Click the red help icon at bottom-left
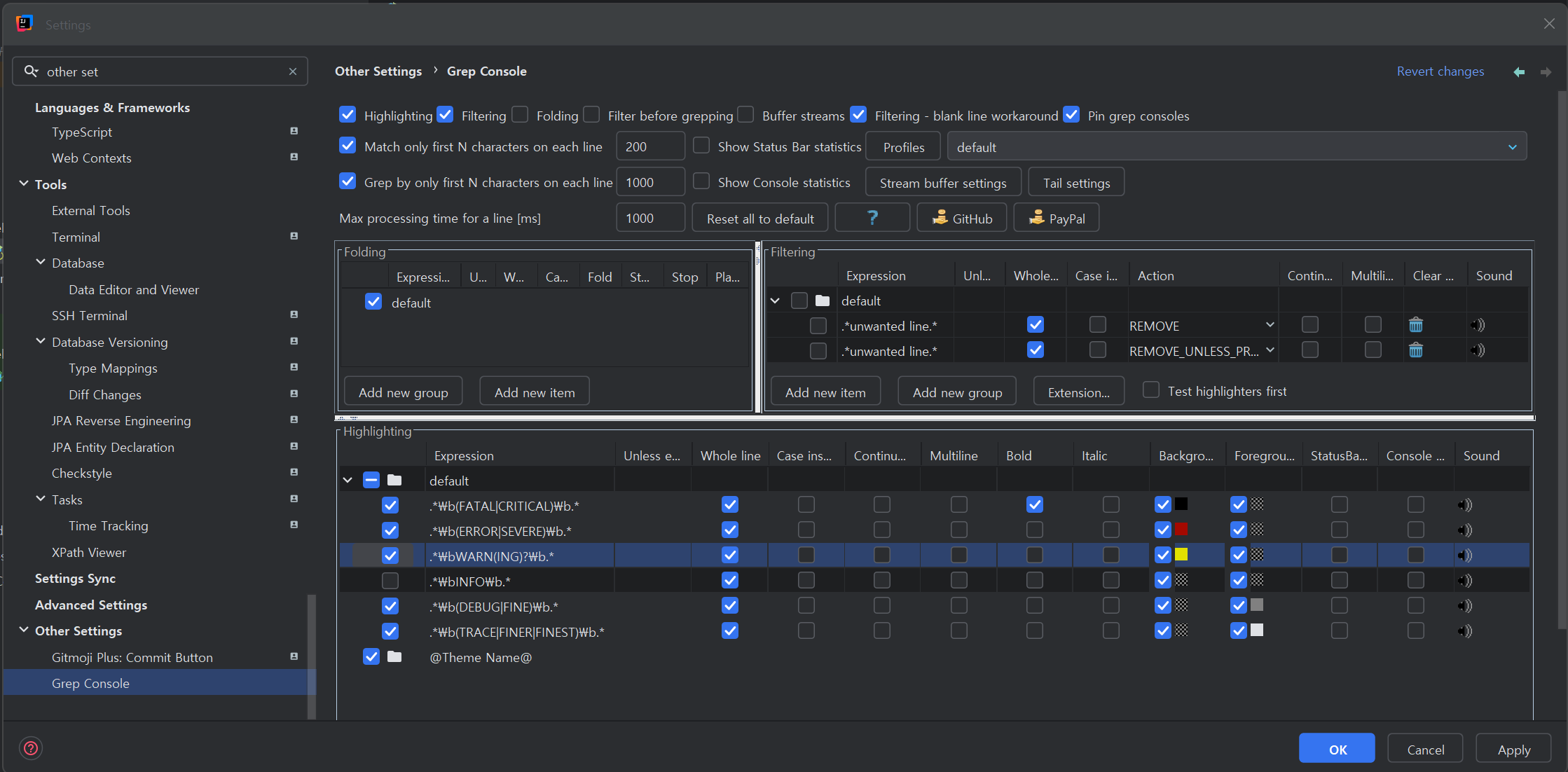The width and height of the screenshot is (1568, 772). point(31,748)
